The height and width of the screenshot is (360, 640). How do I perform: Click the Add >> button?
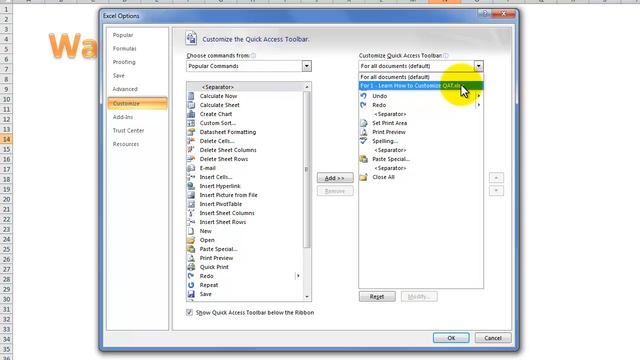[x=335, y=178]
